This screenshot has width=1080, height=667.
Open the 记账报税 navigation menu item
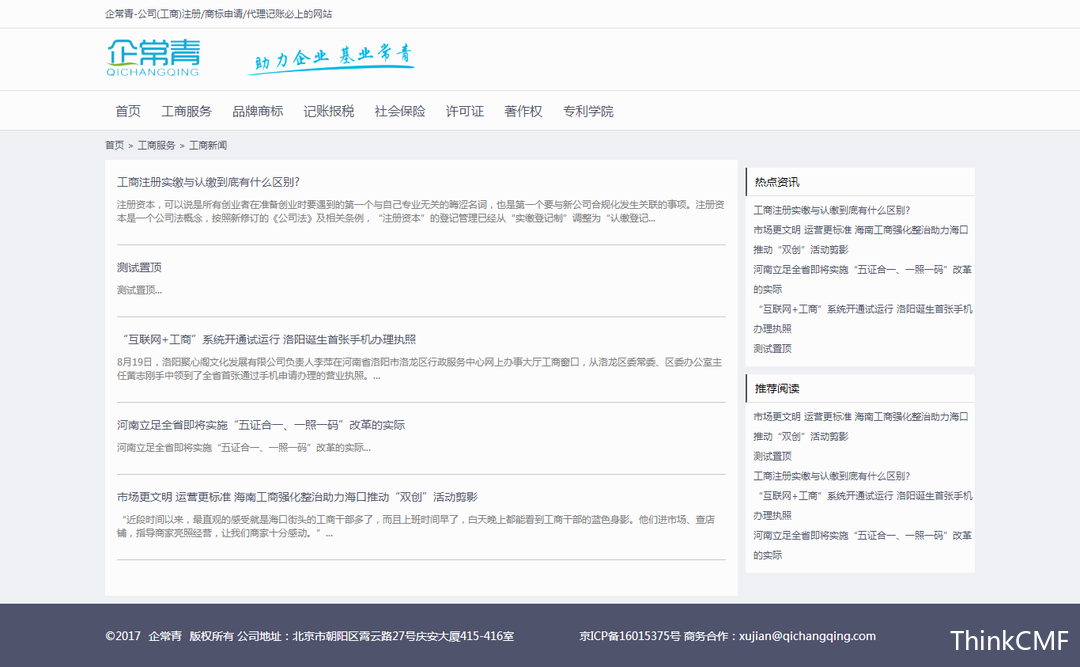pyautogui.click(x=329, y=111)
